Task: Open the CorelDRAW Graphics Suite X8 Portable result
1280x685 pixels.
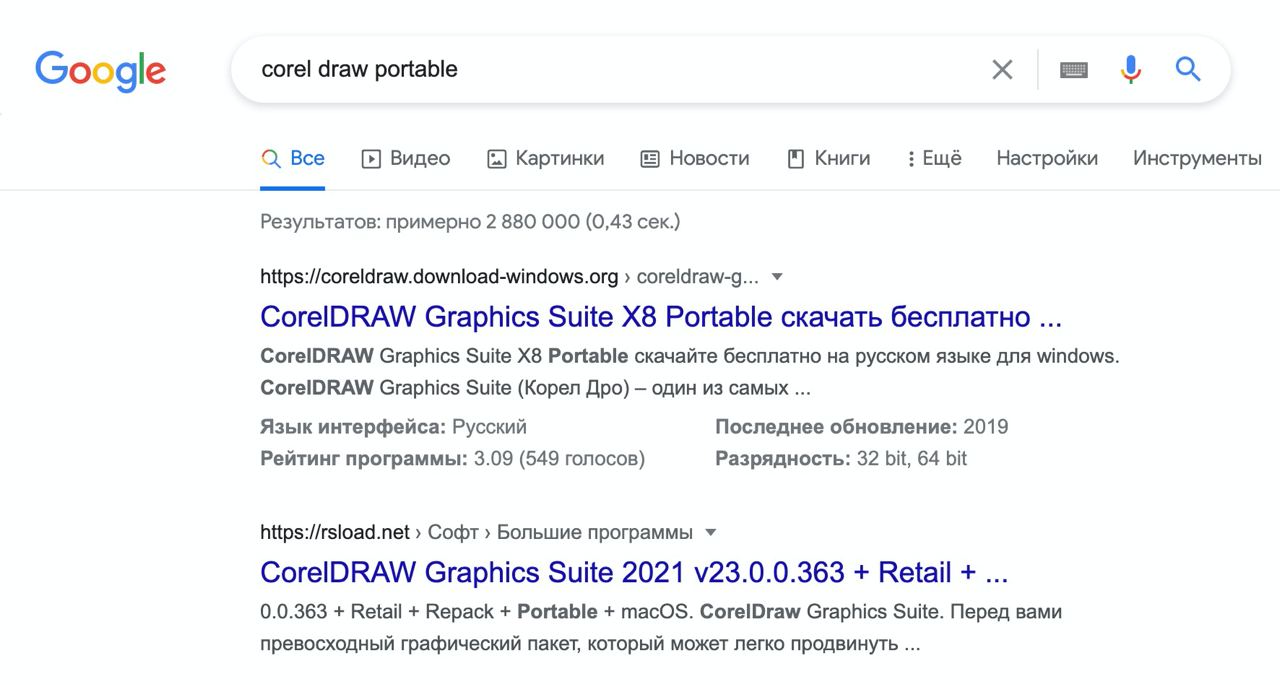Action: (x=661, y=317)
